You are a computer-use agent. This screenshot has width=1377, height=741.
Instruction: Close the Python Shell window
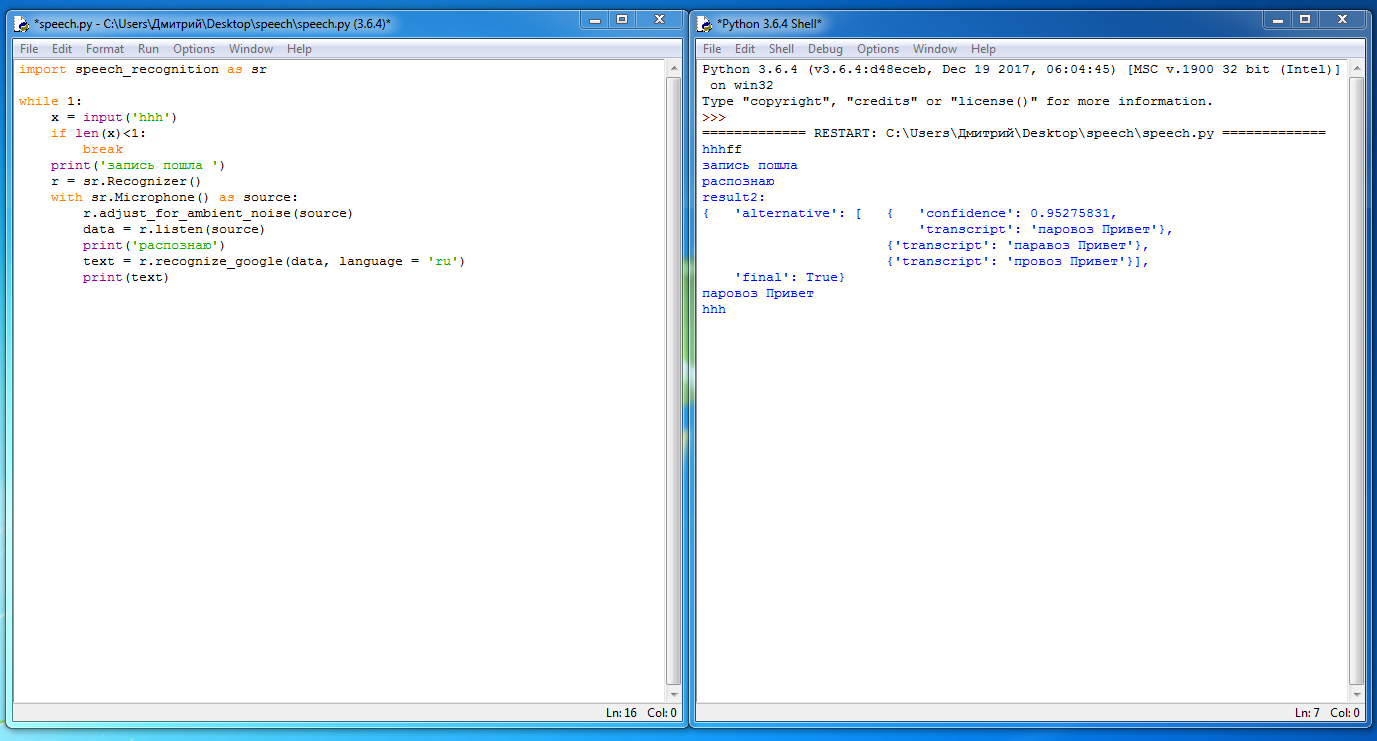[x=1342, y=19]
